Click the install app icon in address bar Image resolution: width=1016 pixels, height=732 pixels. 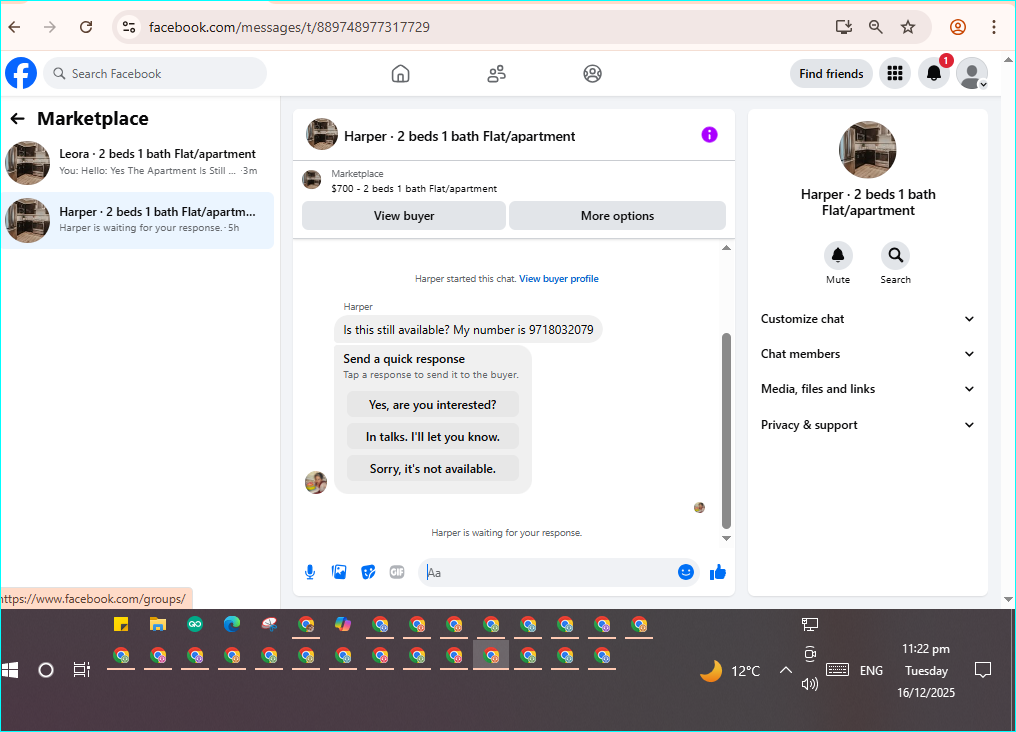tap(843, 27)
